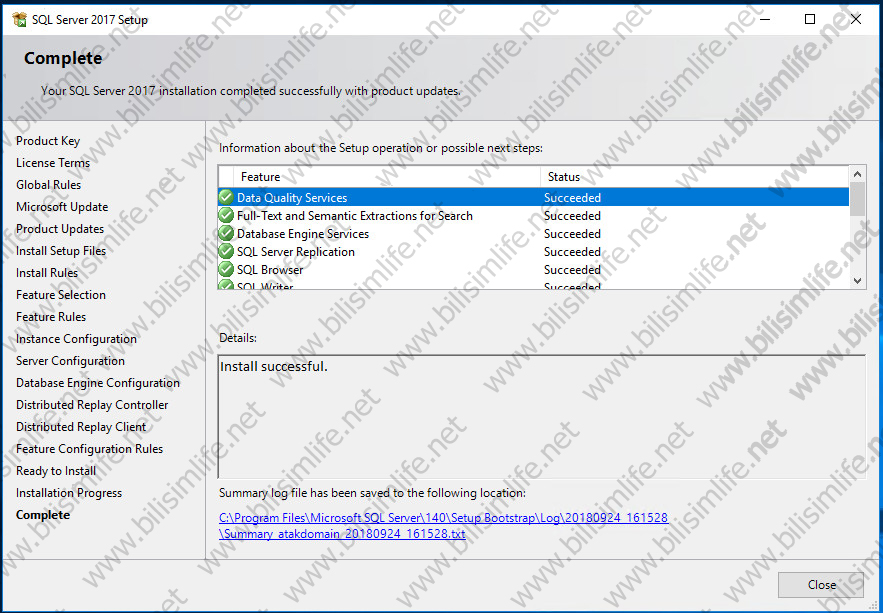Click the Product Key step
The image size is (883, 613).
click(48, 141)
